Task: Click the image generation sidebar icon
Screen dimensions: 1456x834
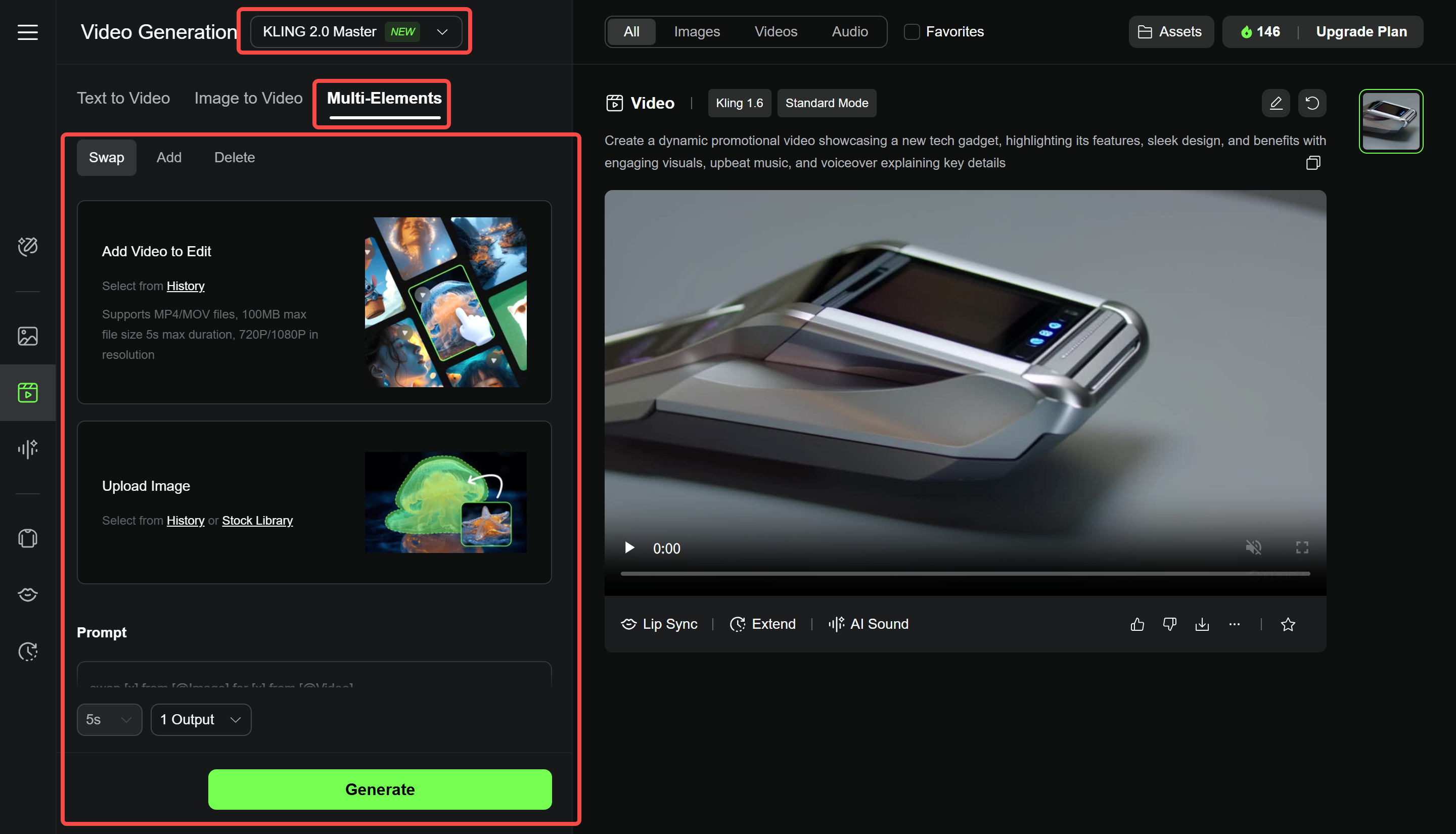Action: coord(27,336)
